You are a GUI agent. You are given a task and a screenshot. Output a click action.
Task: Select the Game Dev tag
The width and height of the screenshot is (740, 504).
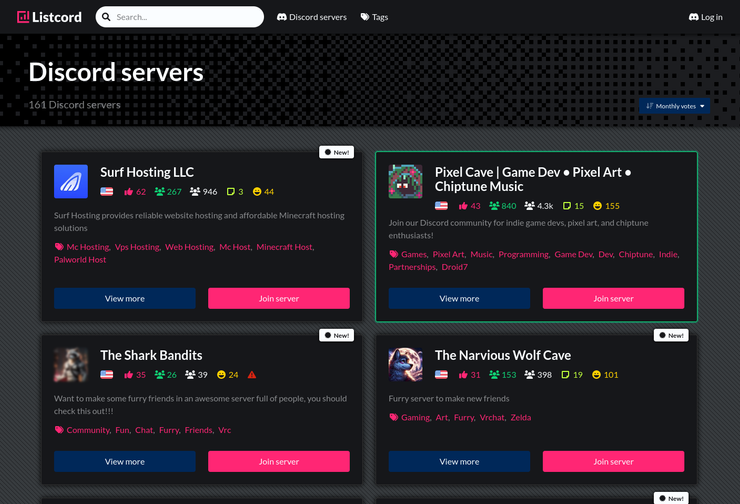tap(574, 254)
